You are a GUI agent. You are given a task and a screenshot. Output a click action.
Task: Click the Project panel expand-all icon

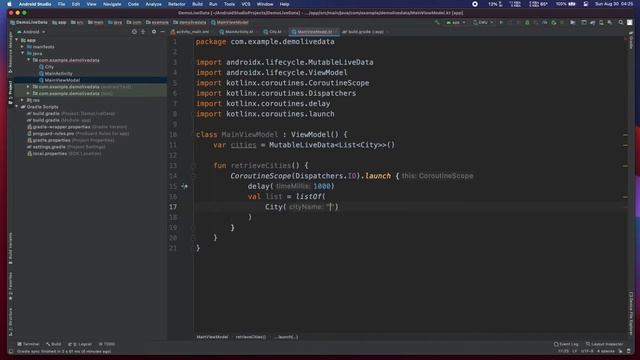tap(143, 31)
